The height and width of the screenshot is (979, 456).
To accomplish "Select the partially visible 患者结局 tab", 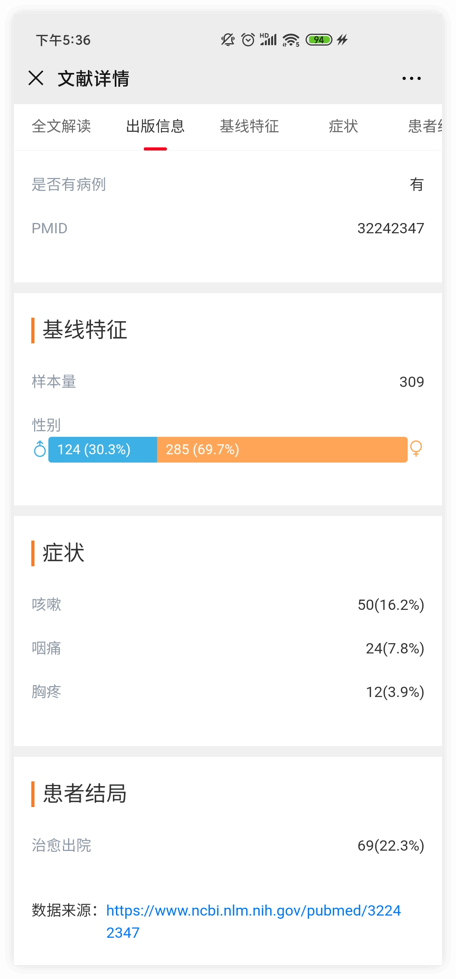I will tap(425, 126).
